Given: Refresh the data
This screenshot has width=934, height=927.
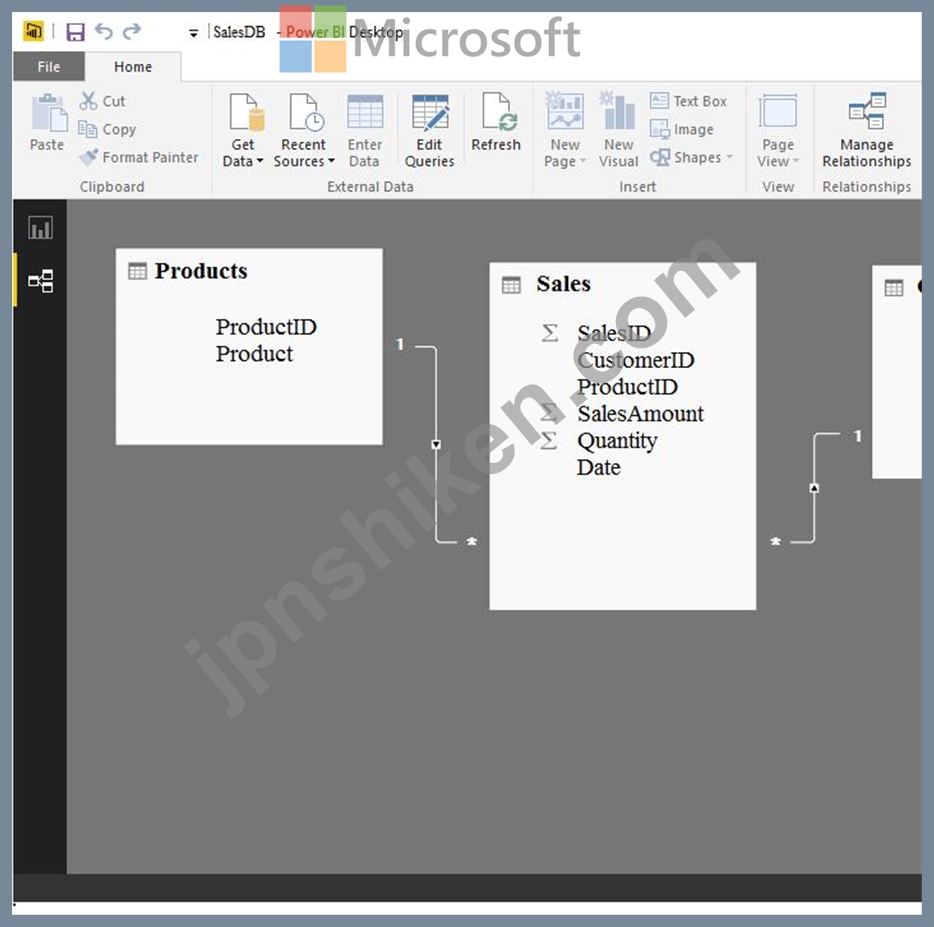Looking at the screenshot, I should 496,122.
